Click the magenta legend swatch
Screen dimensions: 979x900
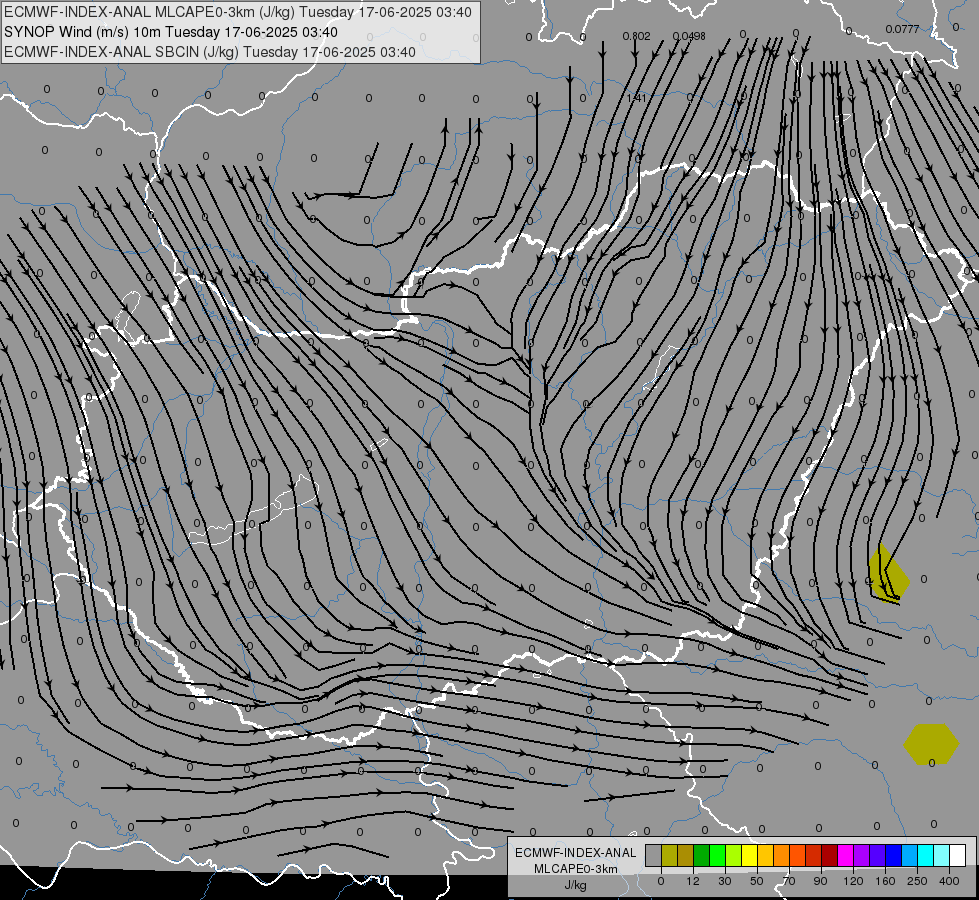pyautogui.click(x=845, y=856)
